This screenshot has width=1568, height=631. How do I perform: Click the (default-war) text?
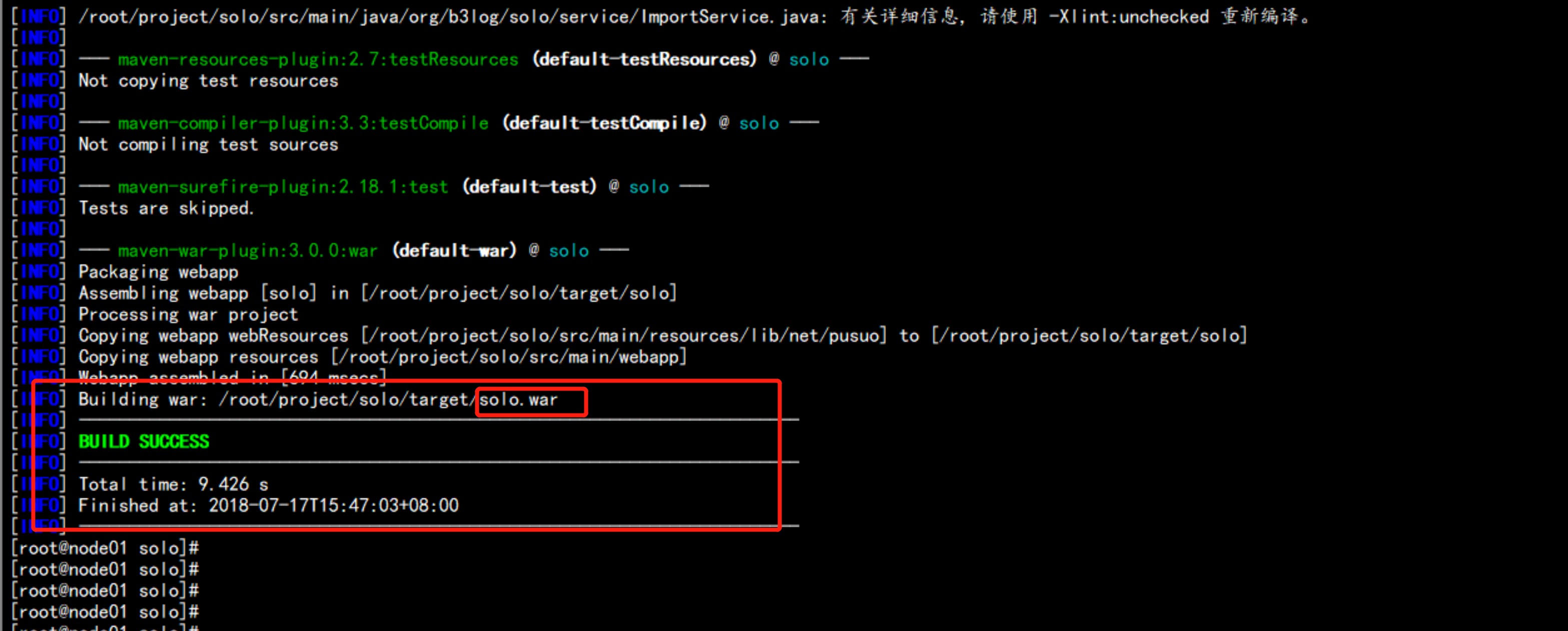[x=454, y=250]
